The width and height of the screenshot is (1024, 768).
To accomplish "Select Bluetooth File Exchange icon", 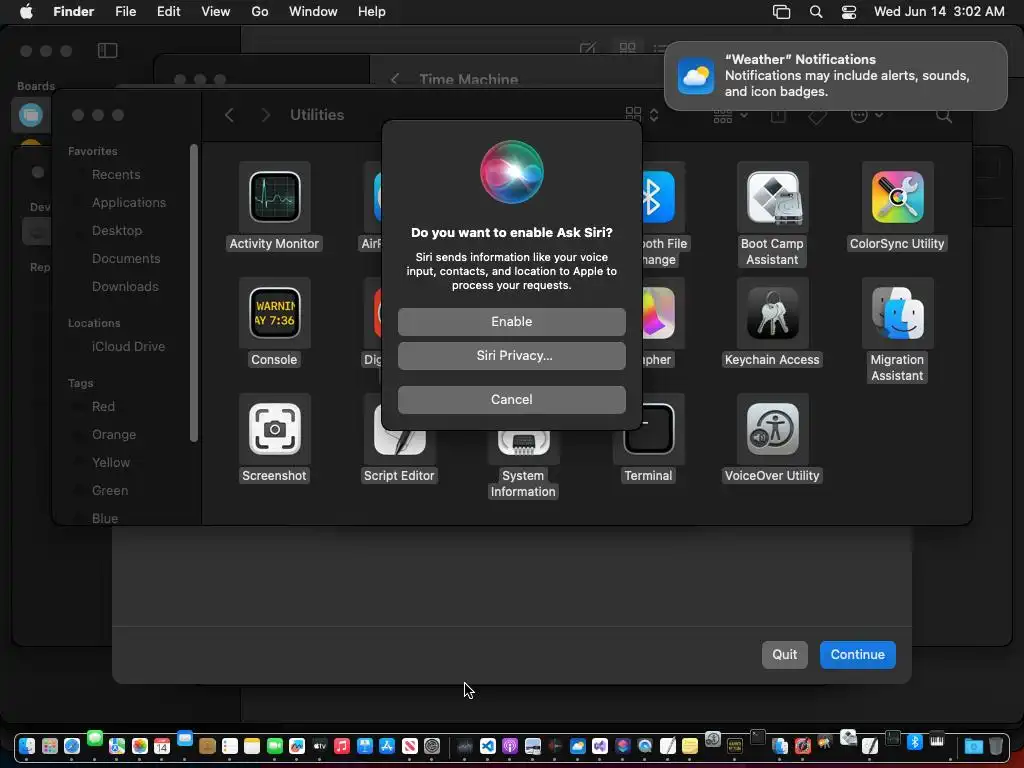I will [658, 197].
